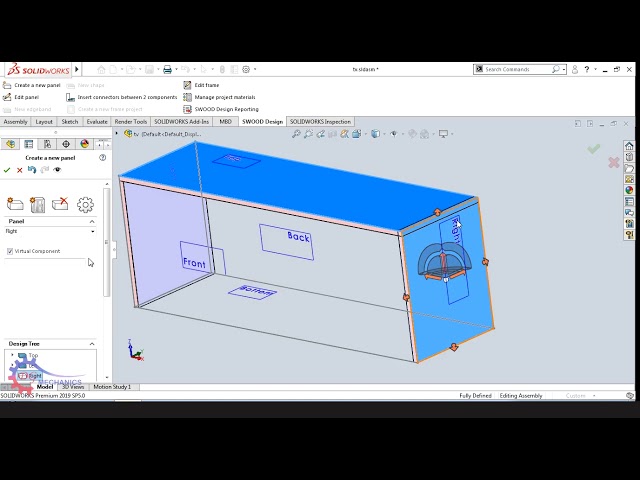Insert connectors between 2 components
The image size is (640, 480).
tap(122, 97)
